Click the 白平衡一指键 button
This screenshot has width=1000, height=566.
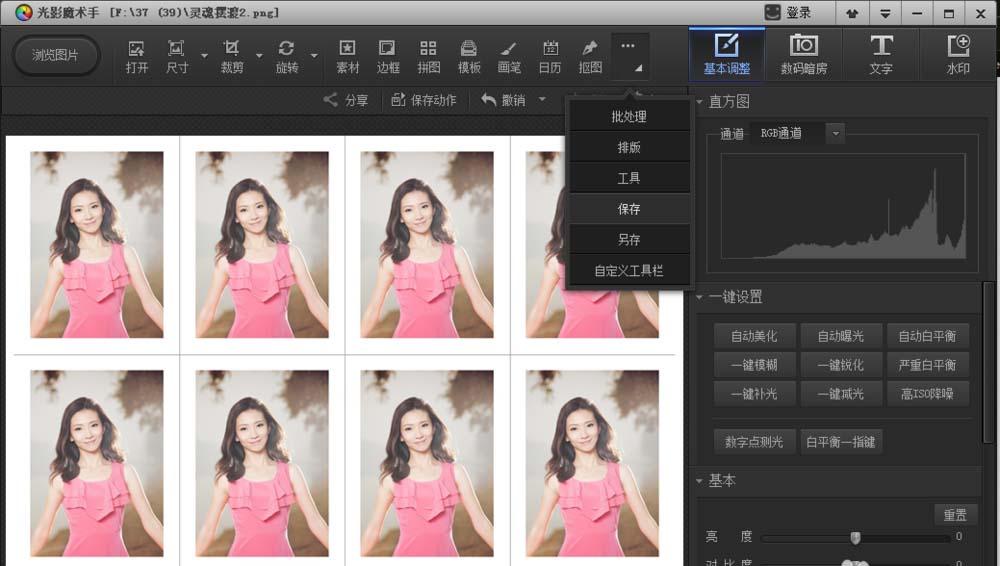841,442
